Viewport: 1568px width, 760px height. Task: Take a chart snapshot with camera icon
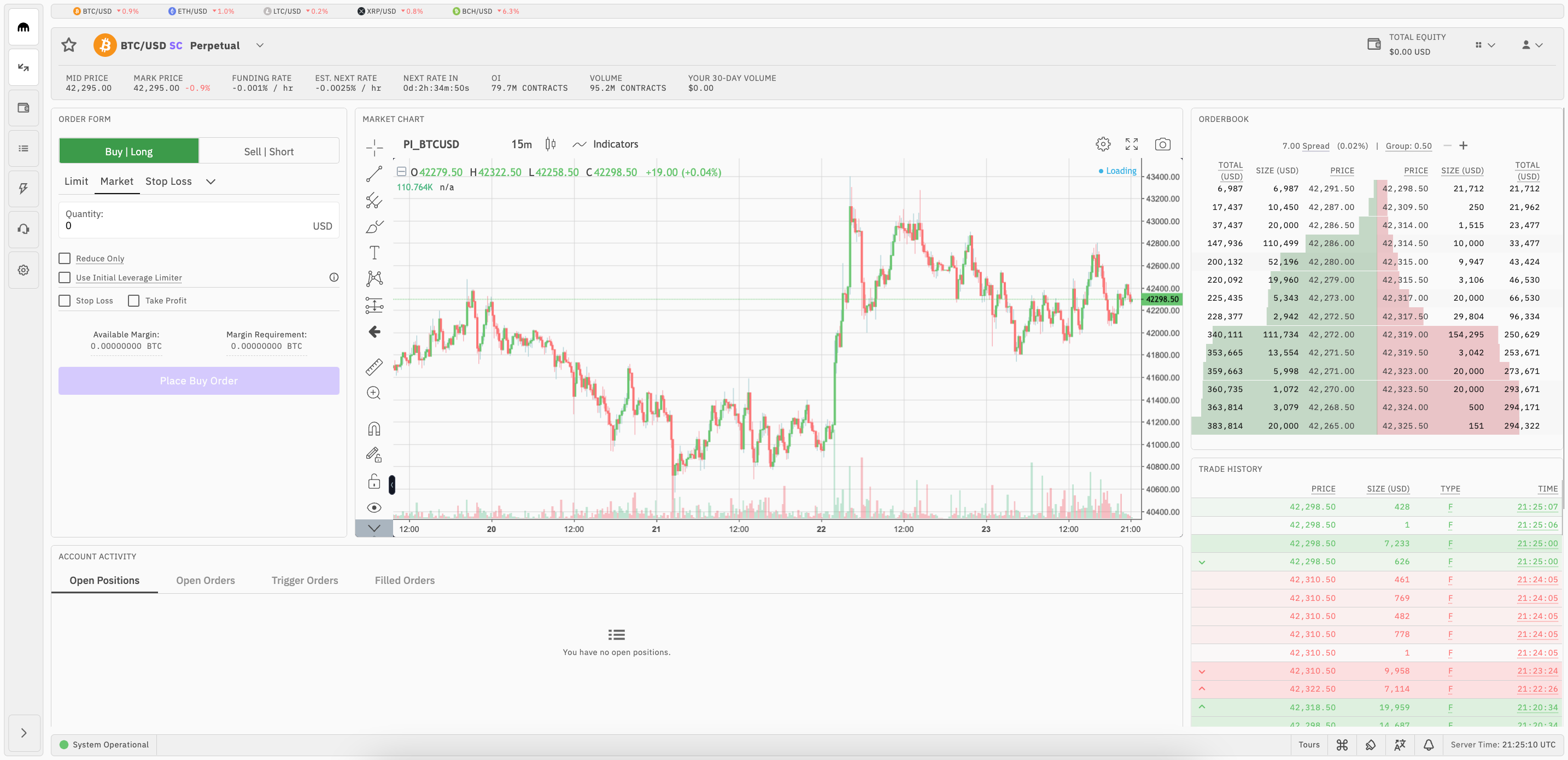1163,144
